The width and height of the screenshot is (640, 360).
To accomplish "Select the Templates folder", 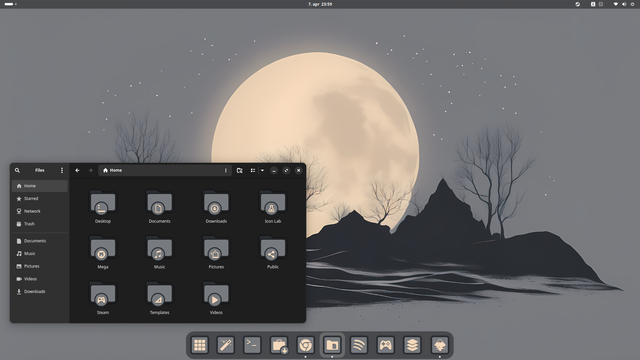I will point(159,298).
